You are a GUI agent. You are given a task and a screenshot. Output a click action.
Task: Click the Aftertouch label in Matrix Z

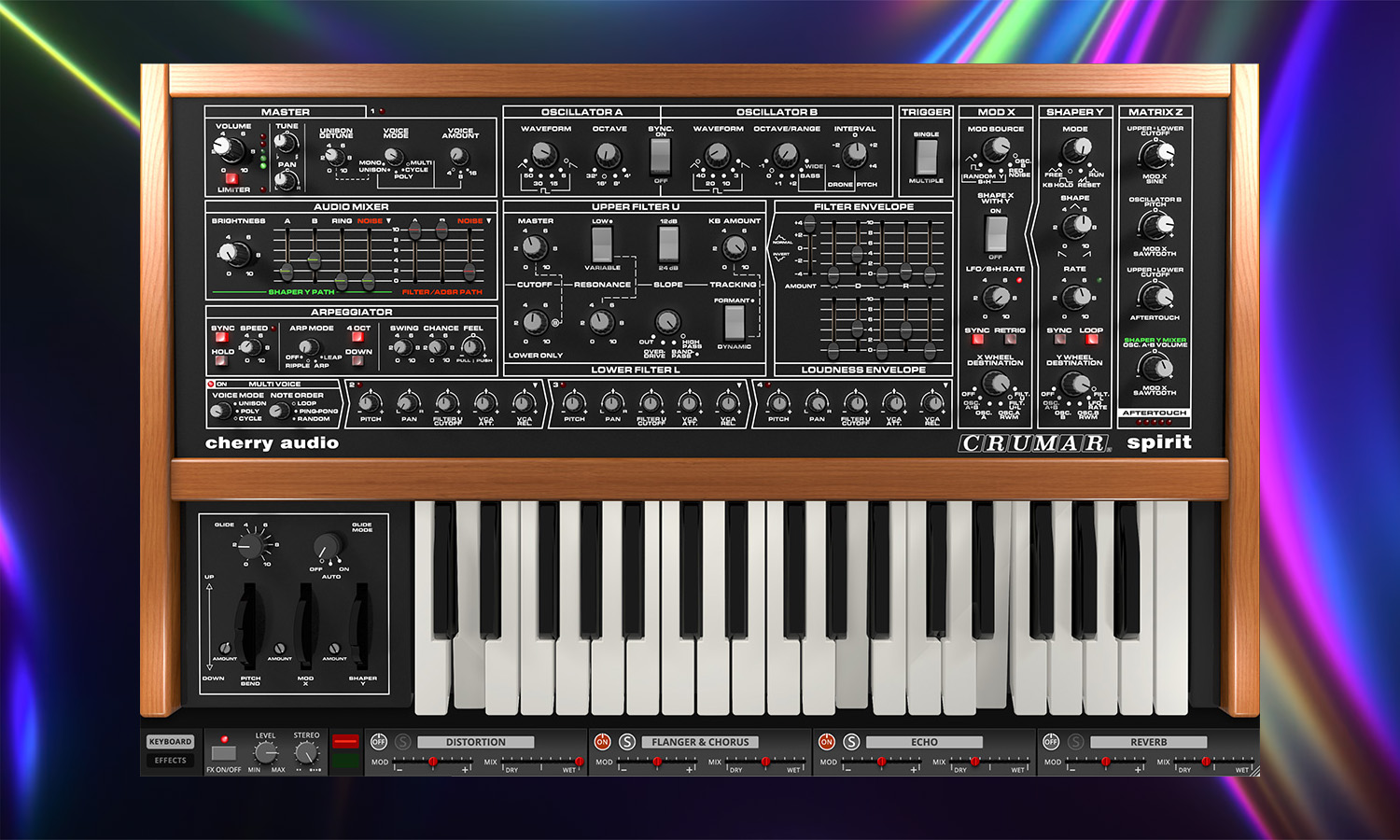(1155, 413)
